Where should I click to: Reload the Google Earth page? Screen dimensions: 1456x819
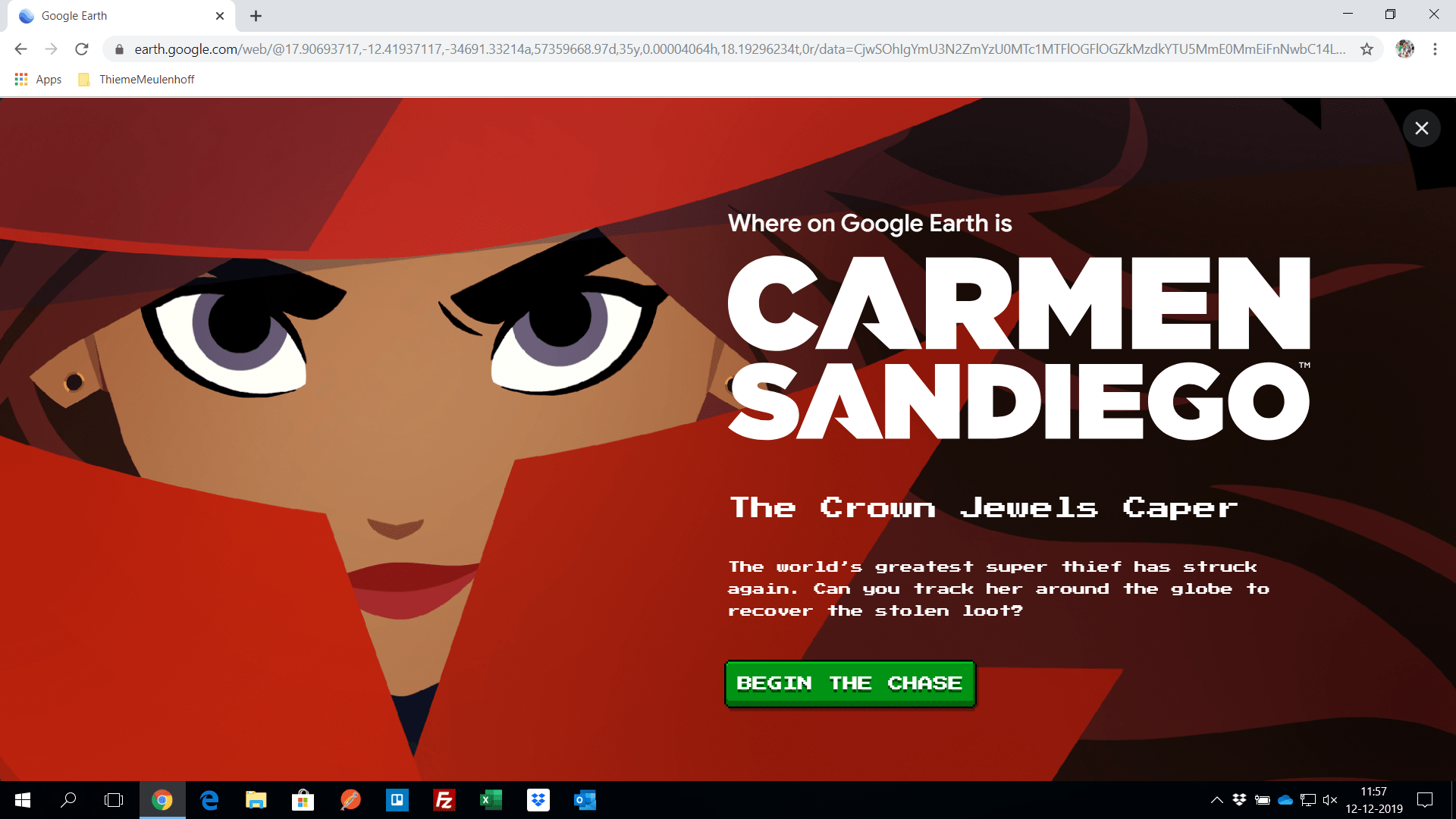pos(82,49)
